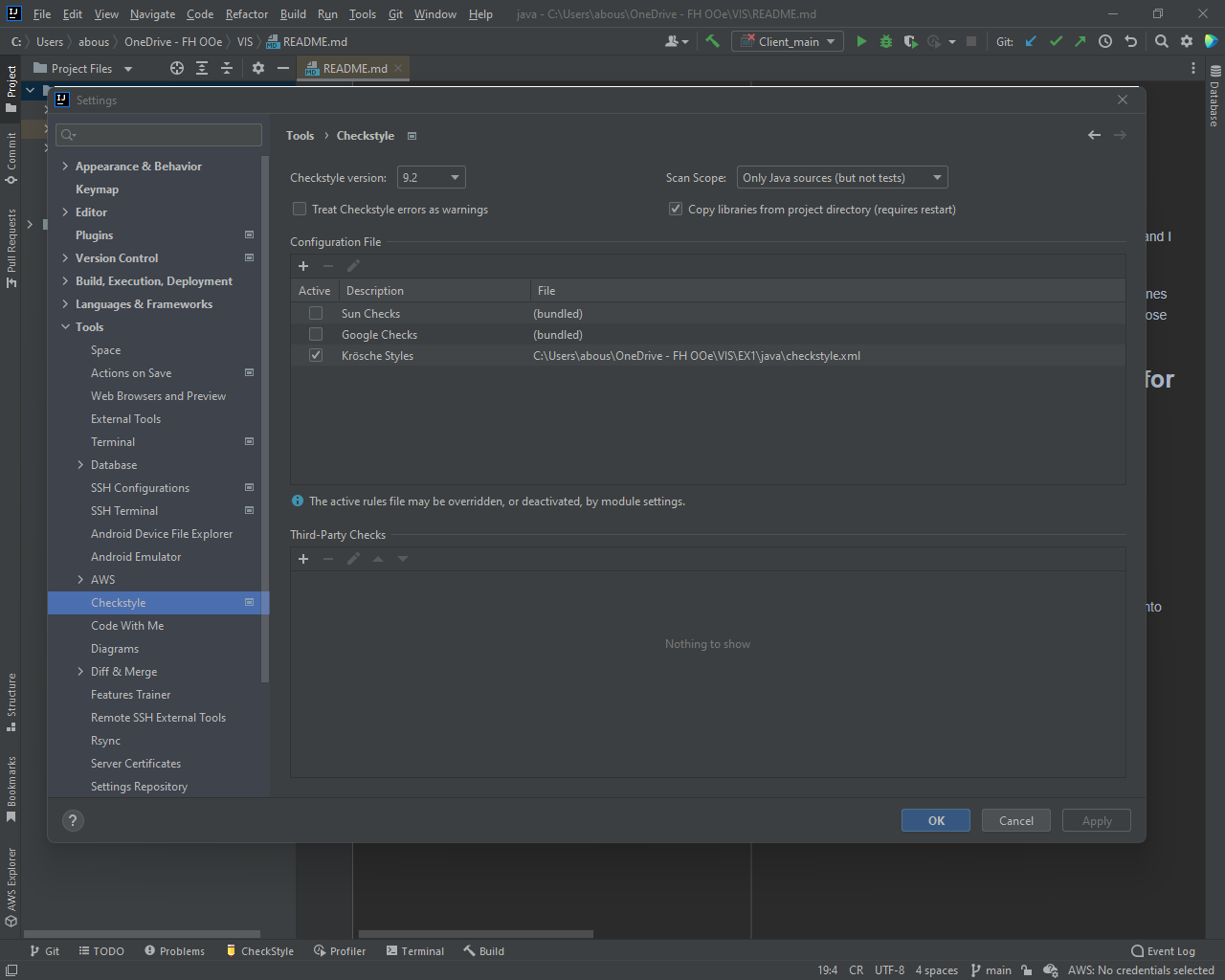Activate the Google Checks configuration
Viewport: 1225px width, 980px height.
(316, 334)
